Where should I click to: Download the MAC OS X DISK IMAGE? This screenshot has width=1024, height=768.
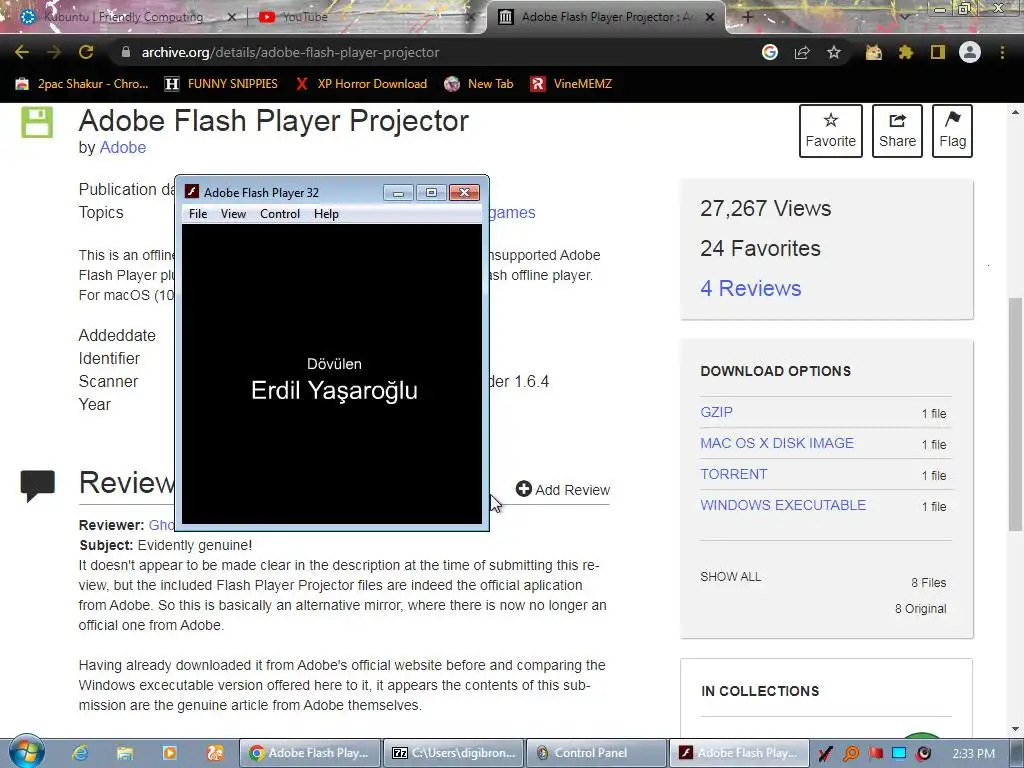[776, 443]
